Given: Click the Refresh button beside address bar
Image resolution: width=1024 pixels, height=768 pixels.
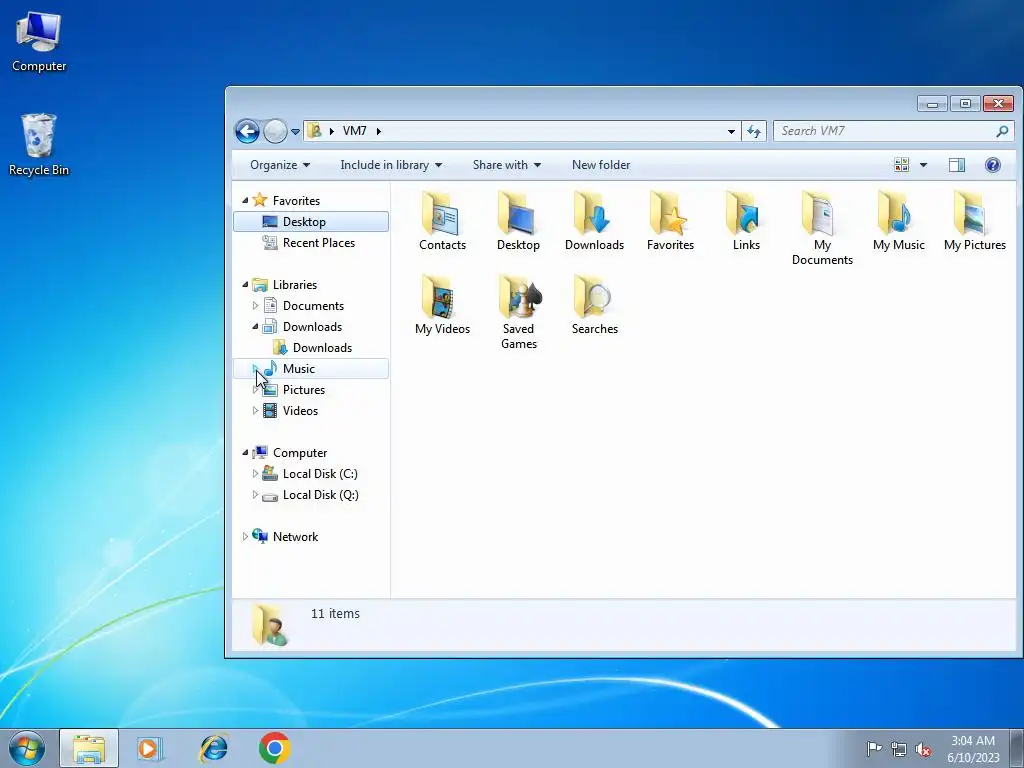Looking at the screenshot, I should point(754,131).
